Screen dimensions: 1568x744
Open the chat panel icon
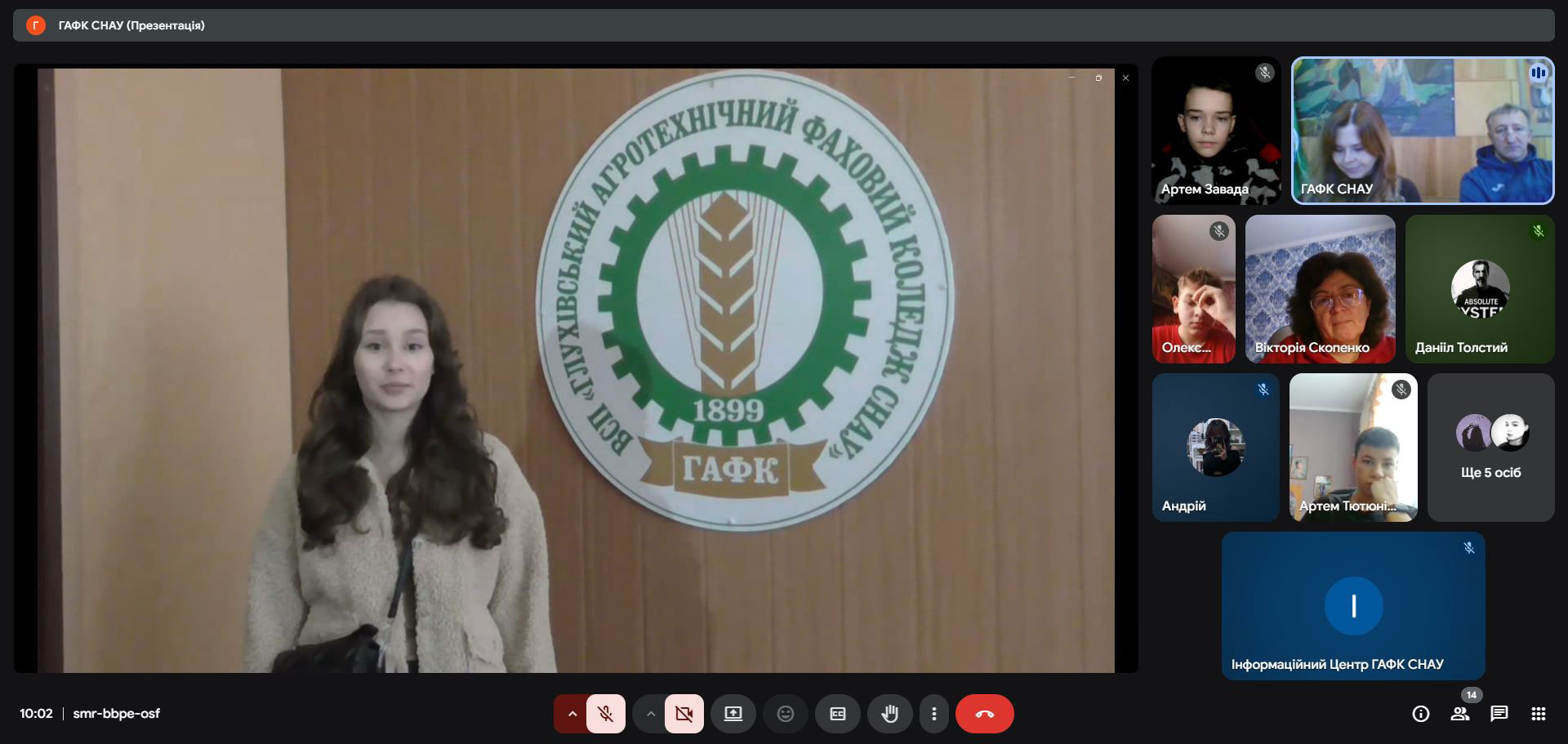(x=1499, y=714)
